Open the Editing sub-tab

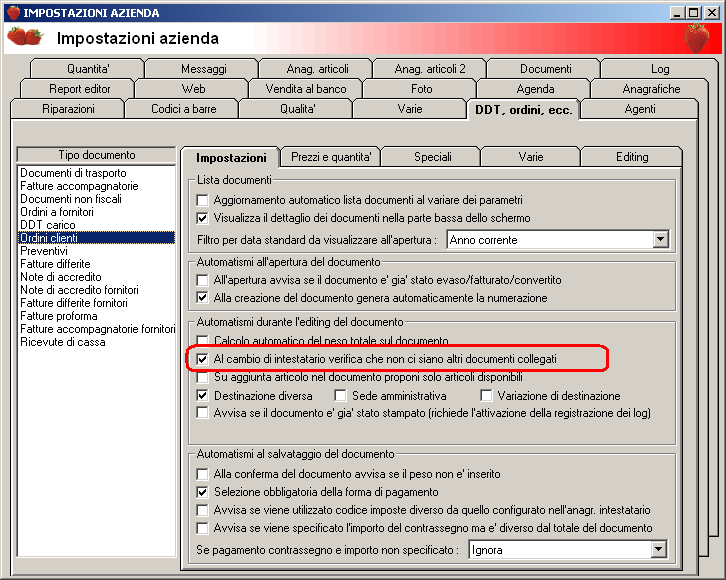coord(632,157)
